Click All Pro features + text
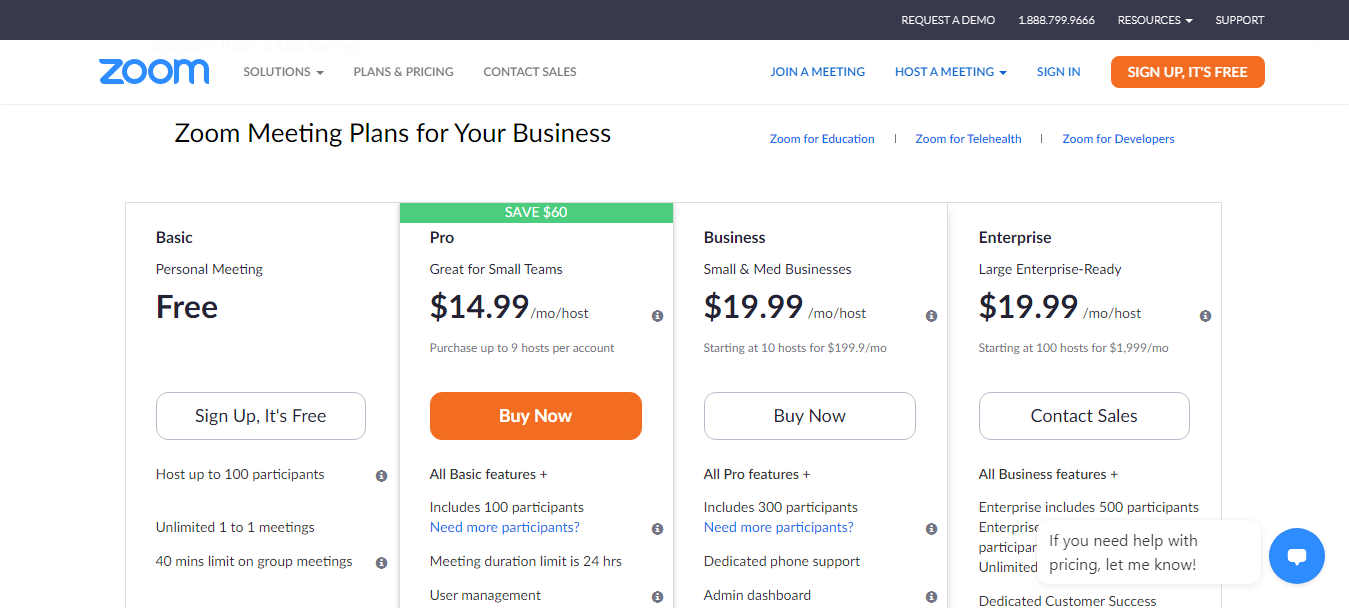Image resolution: width=1349 pixels, height=608 pixels. (757, 474)
